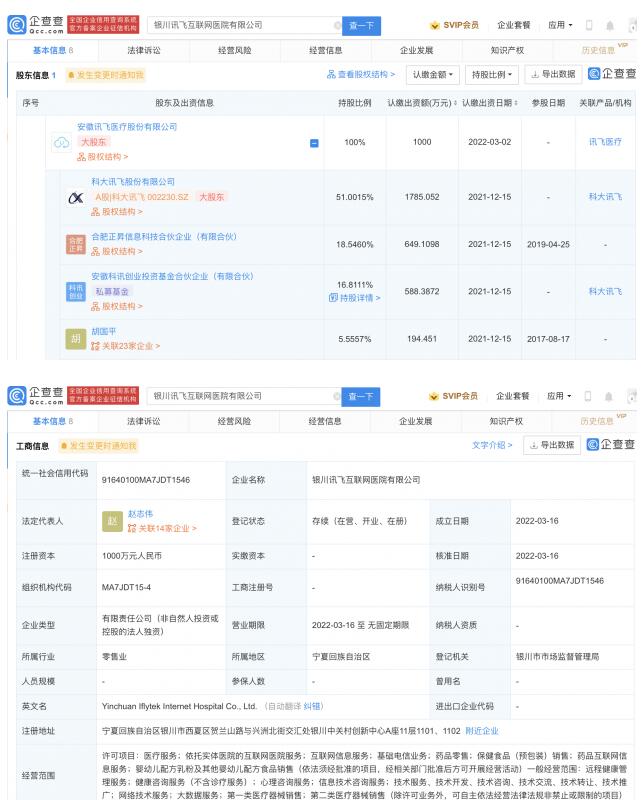Open the phone app icon on the 股东信息 page
644x800 pixels.
point(589,25)
